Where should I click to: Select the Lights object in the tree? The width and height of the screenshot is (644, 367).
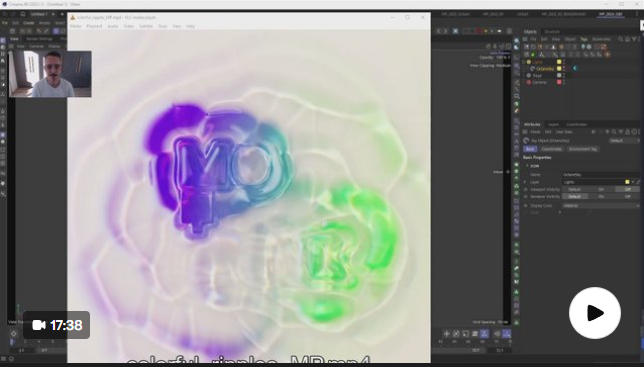pos(538,62)
